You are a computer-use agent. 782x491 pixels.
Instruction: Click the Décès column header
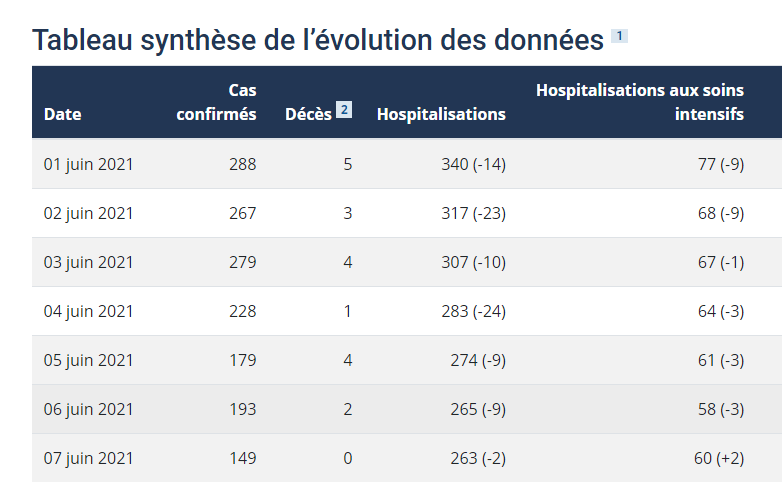[308, 114]
